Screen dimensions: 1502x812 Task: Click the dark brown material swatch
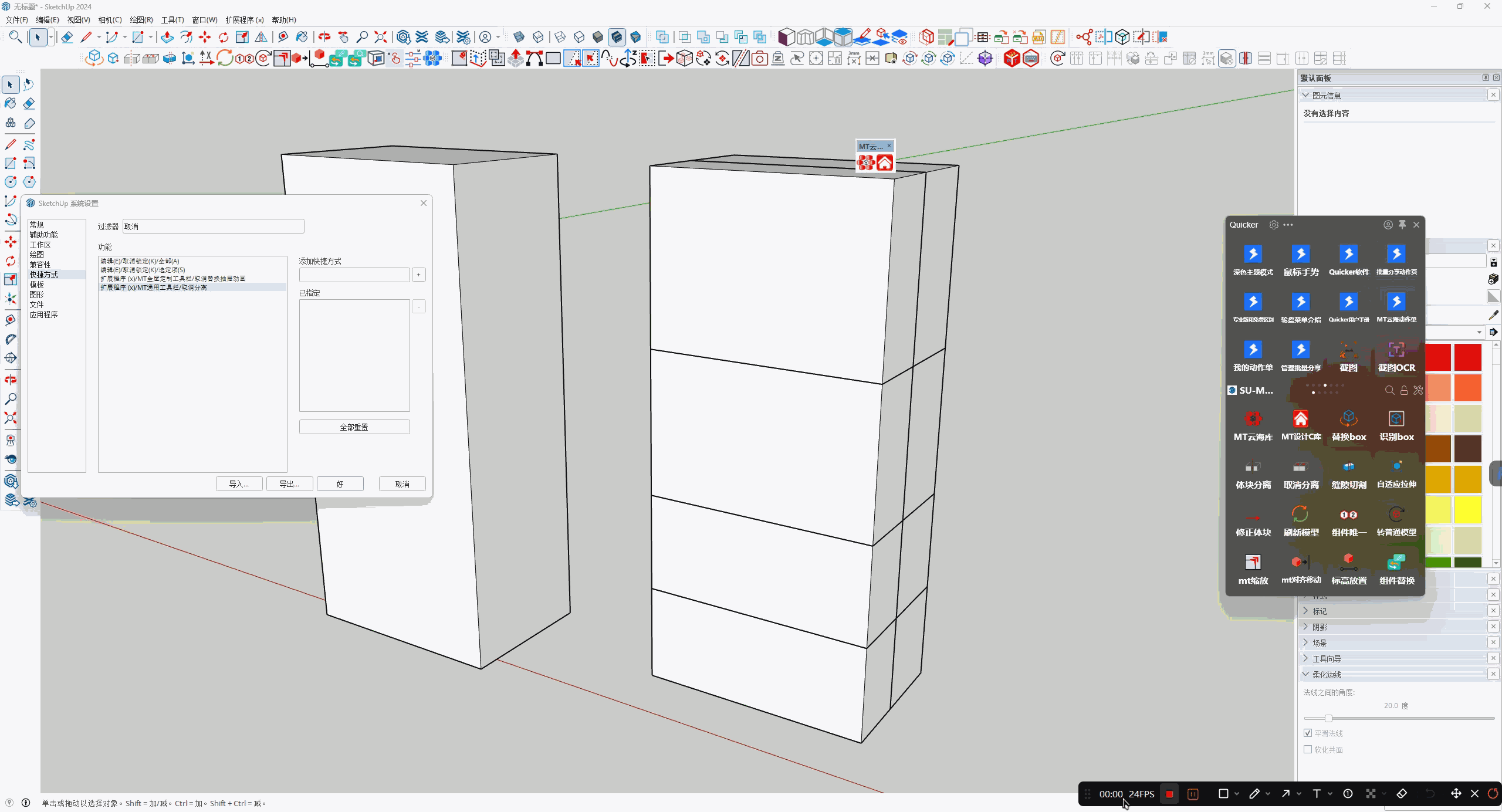click(x=1467, y=448)
